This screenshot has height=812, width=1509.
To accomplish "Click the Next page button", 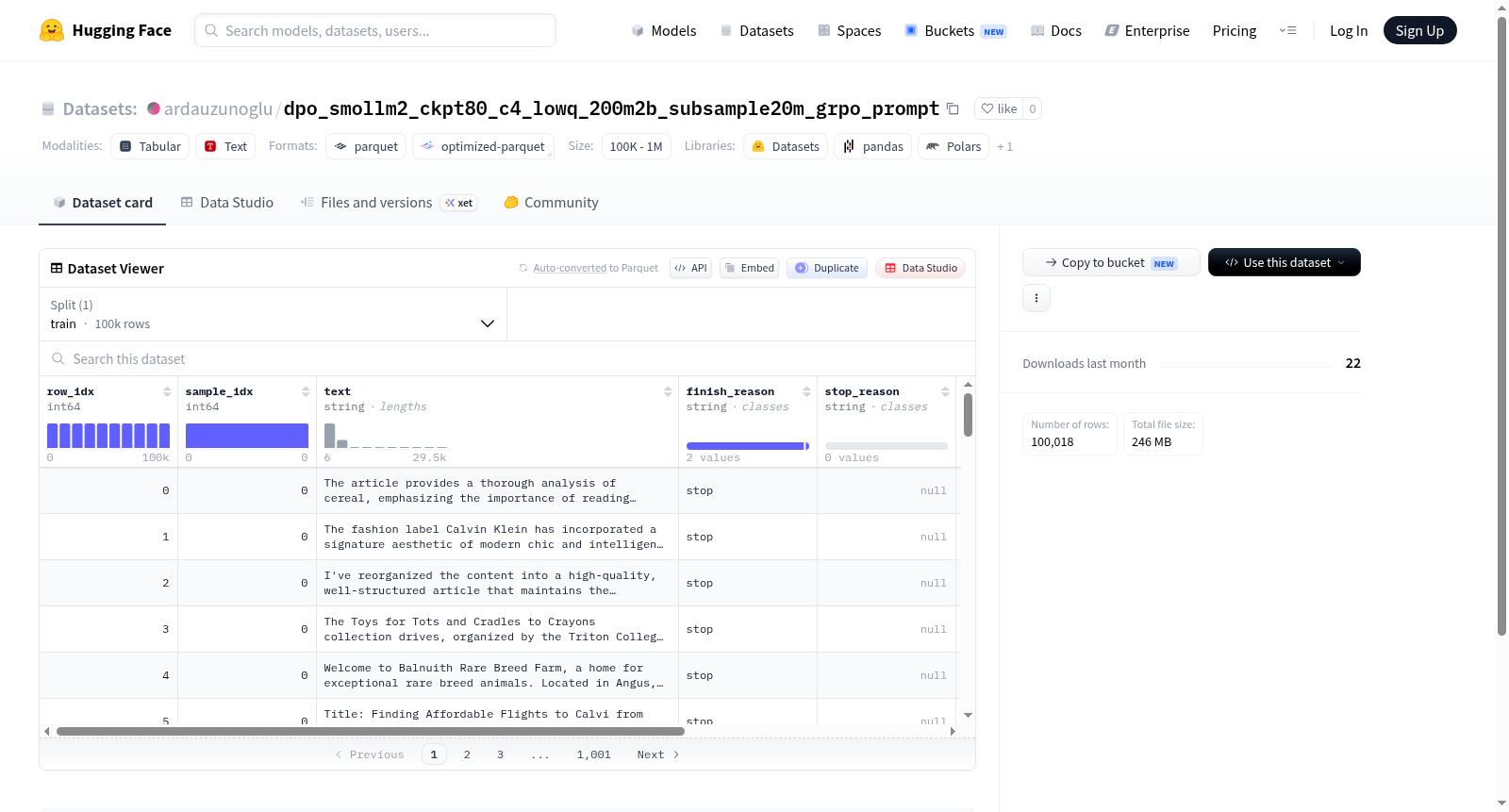I will 658,754.
